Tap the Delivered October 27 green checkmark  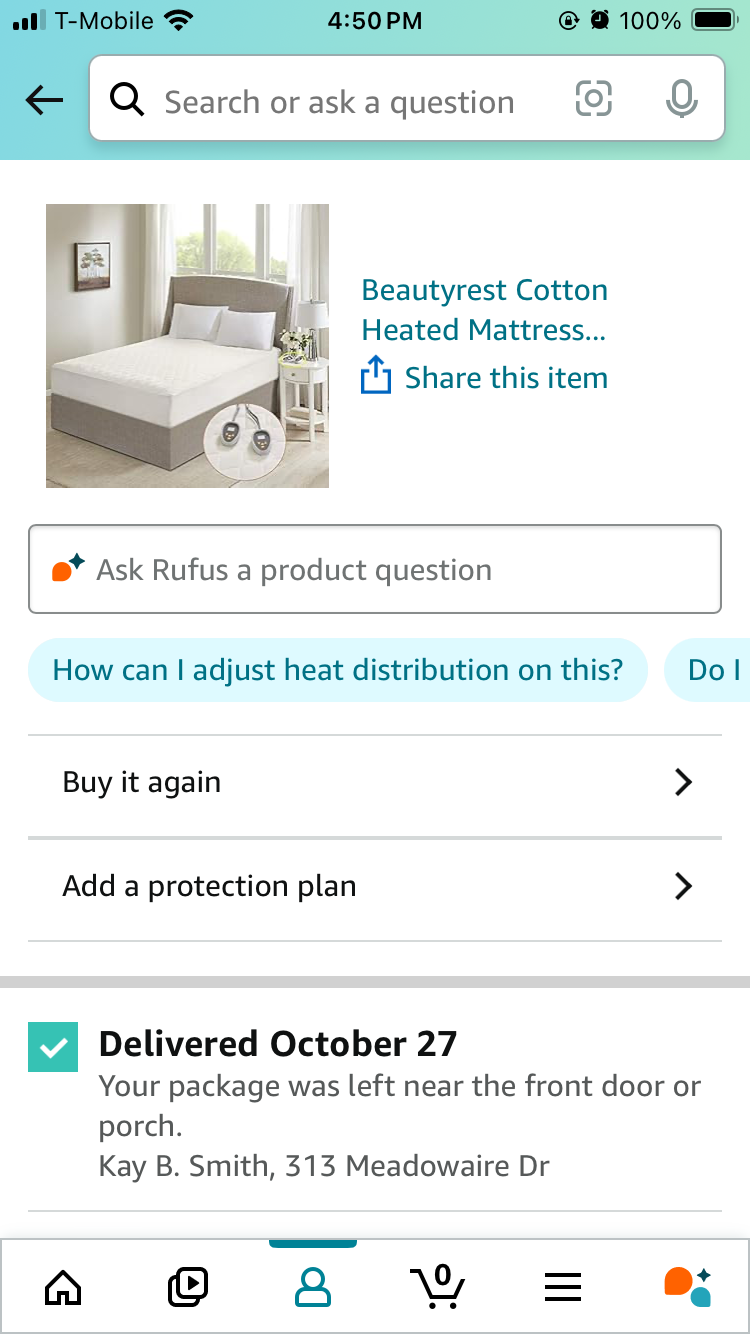(53, 1047)
